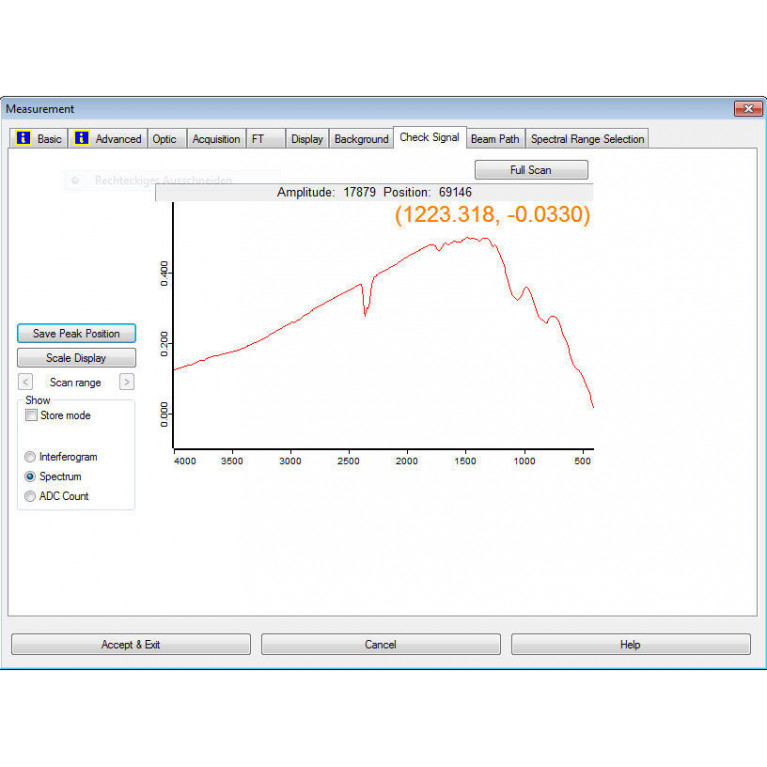Select the Interferogram radio button
Viewport: 767px width, 767px height.
(30, 457)
